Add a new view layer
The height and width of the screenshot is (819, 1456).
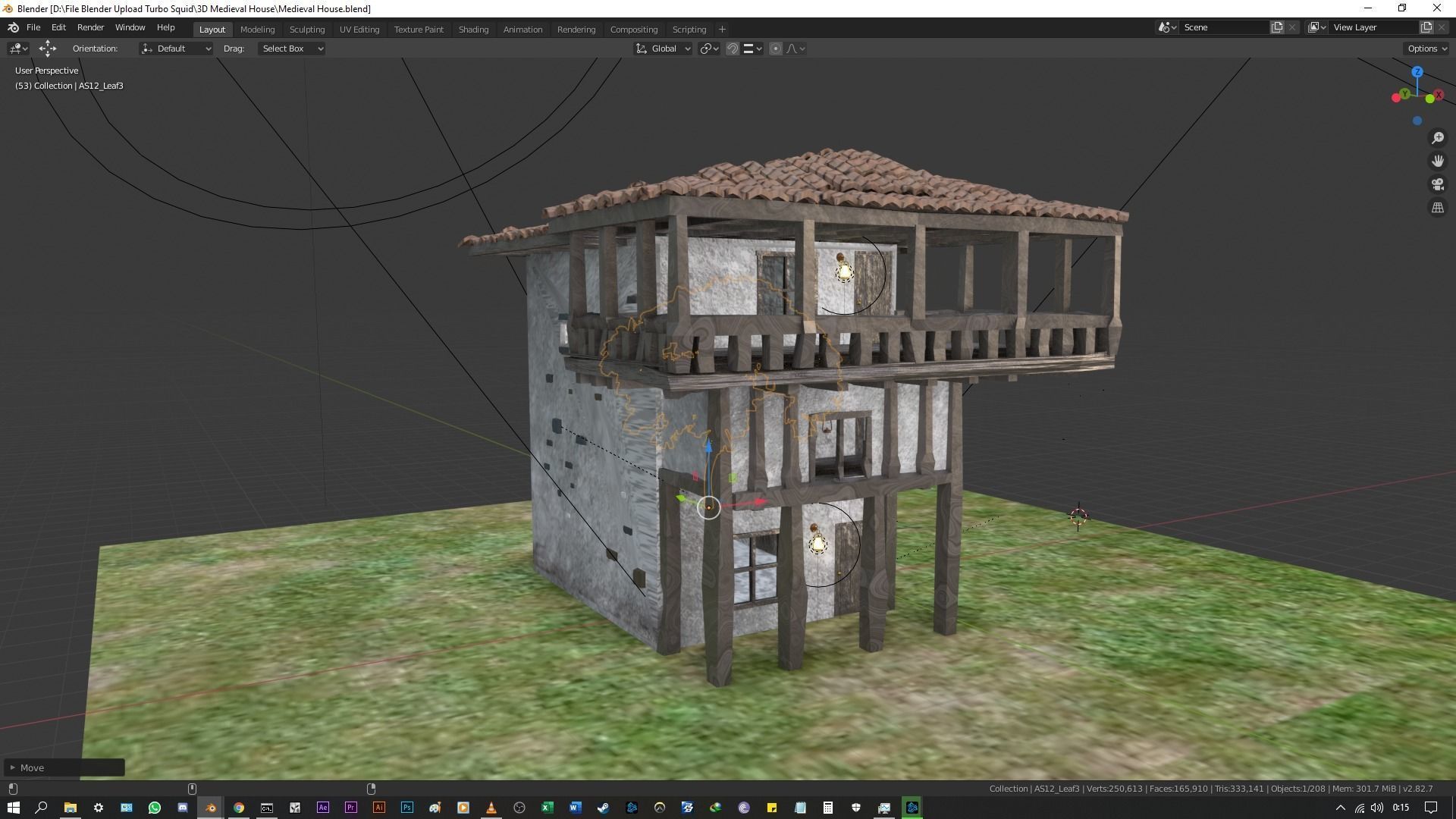[1426, 27]
